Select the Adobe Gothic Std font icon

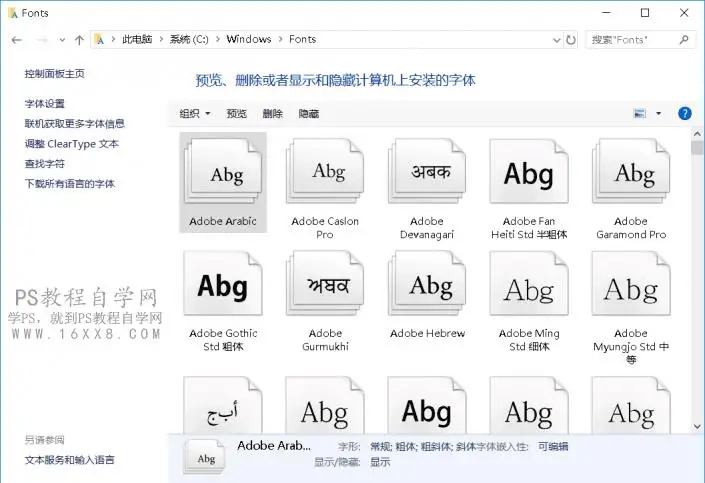click(223, 283)
